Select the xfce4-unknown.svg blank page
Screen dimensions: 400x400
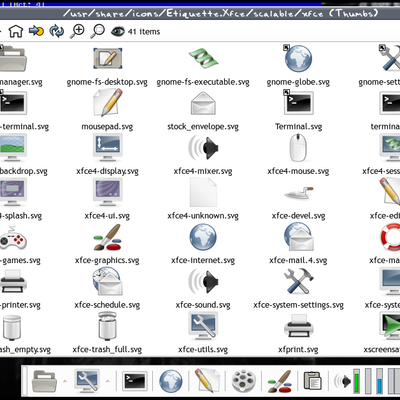point(203,192)
